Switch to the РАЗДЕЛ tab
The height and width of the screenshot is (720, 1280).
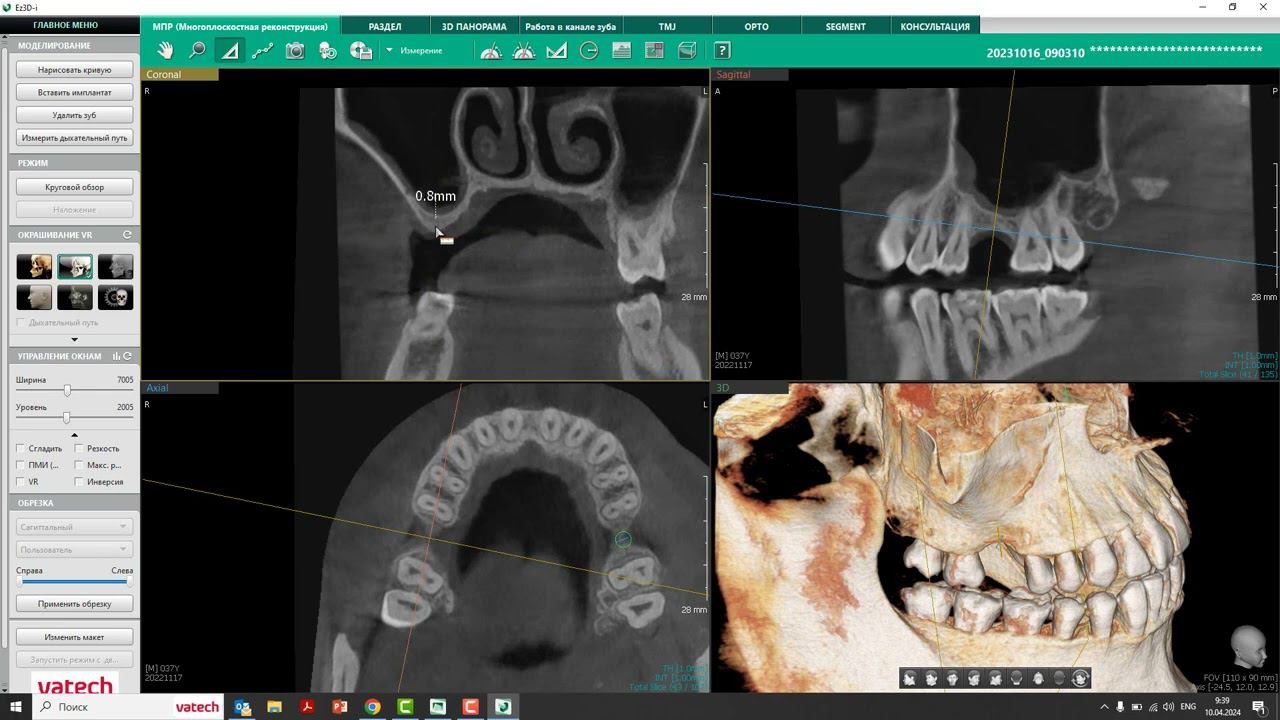pyautogui.click(x=385, y=26)
